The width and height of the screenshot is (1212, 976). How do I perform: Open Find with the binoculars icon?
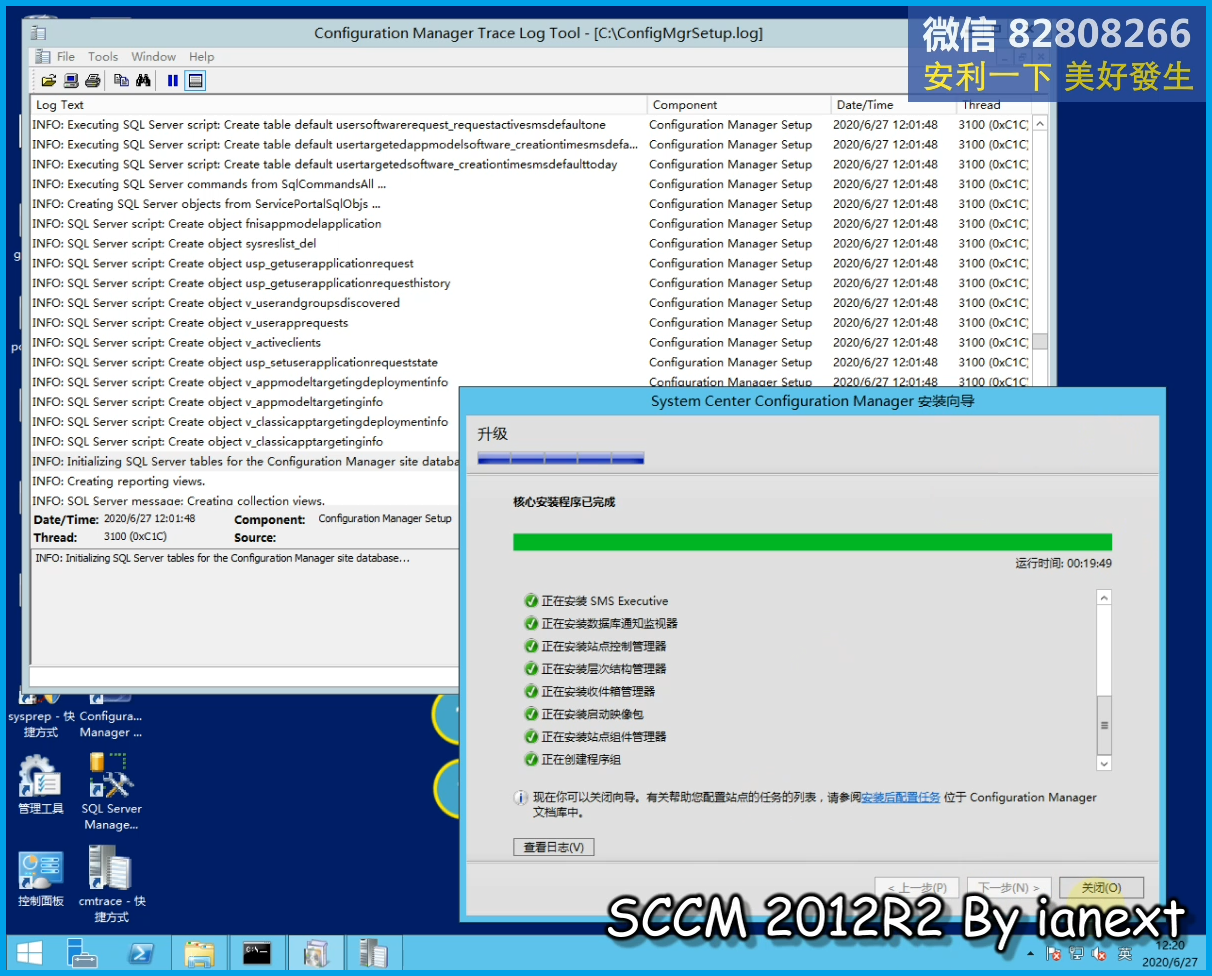click(143, 81)
